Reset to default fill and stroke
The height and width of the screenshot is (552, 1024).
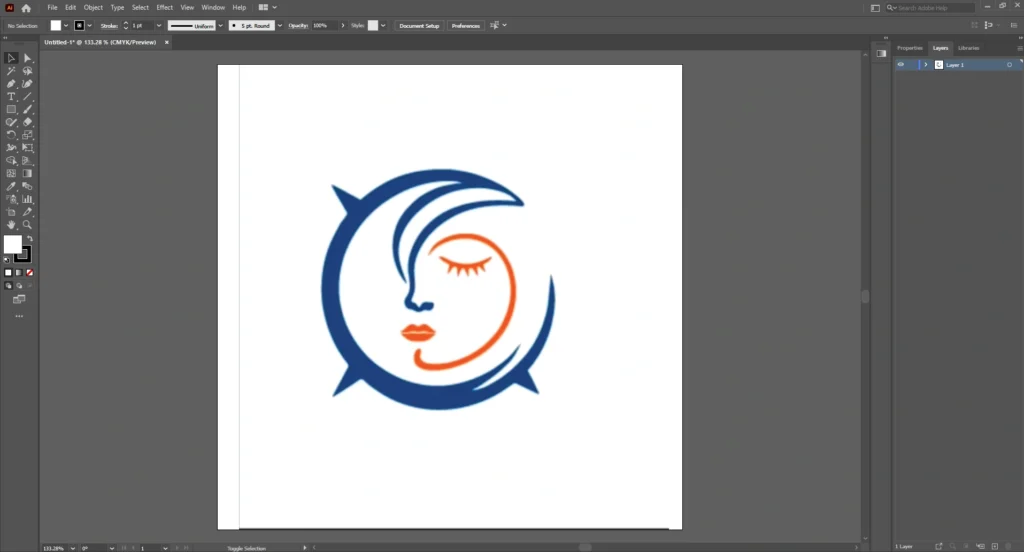coord(7,259)
